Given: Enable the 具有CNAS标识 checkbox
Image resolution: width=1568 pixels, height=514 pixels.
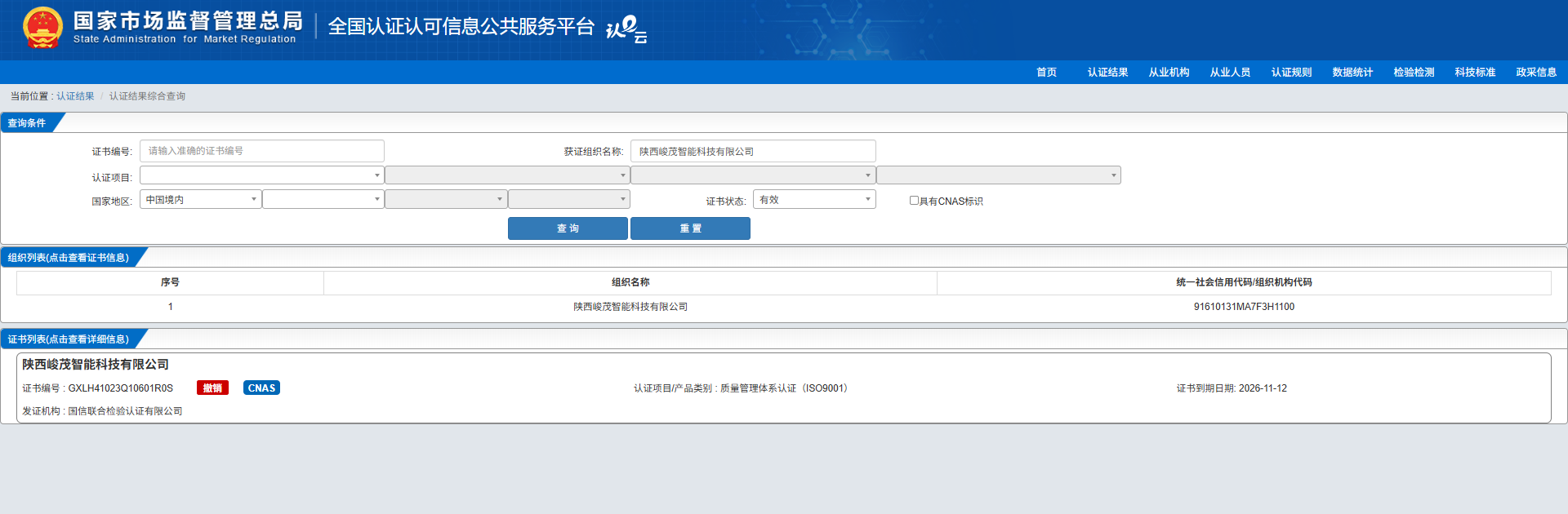Looking at the screenshot, I should (x=914, y=201).
